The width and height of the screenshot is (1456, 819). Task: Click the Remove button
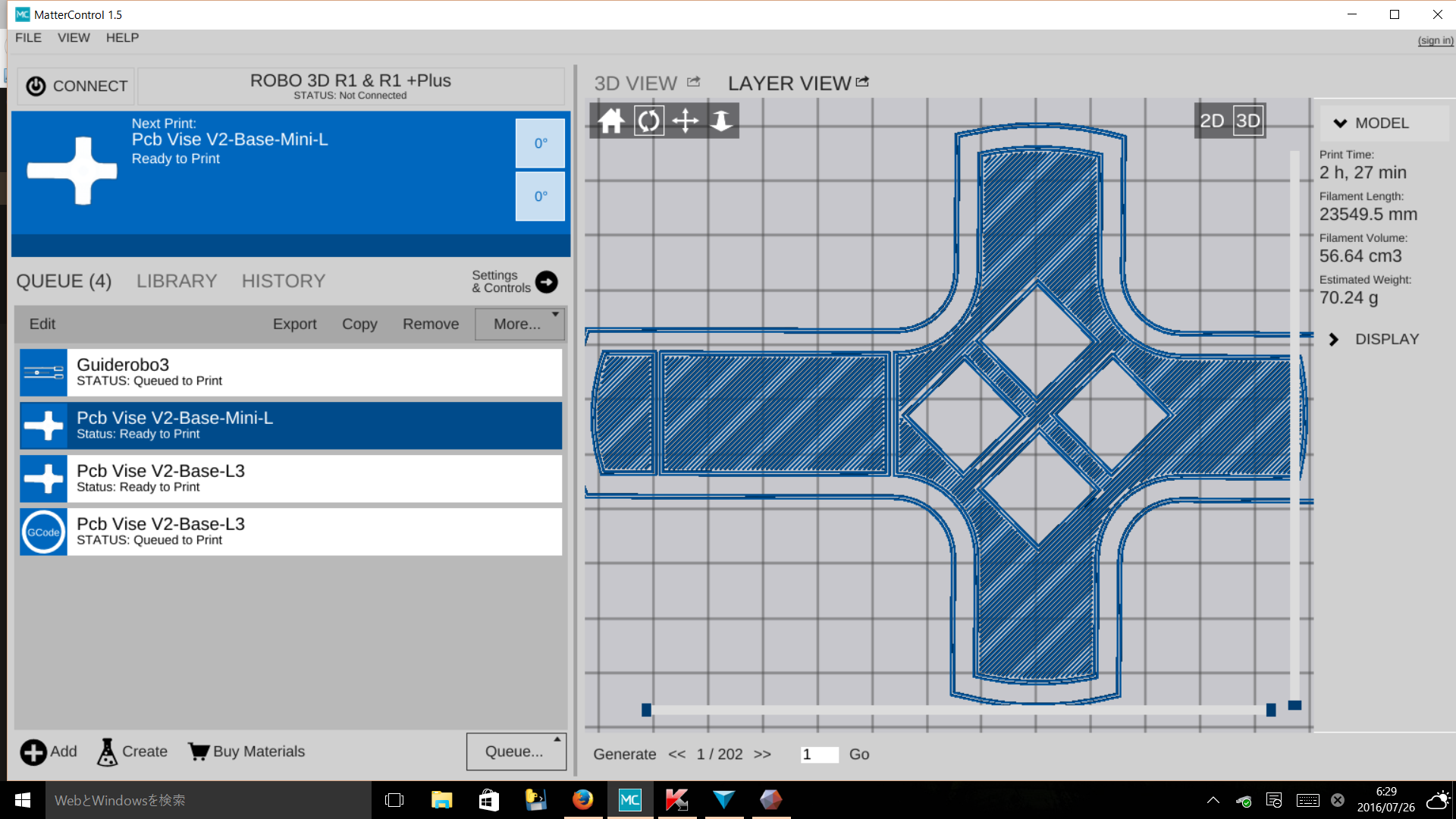[431, 324]
